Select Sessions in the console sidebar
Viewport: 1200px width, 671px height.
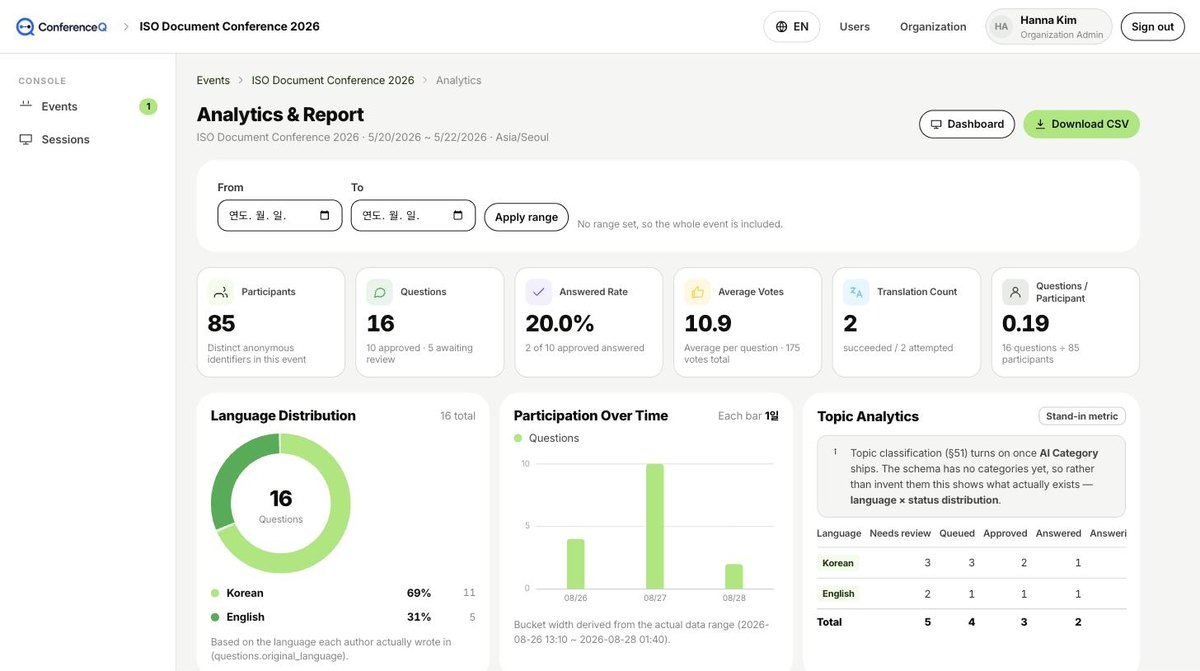pyautogui.click(x=88, y=140)
